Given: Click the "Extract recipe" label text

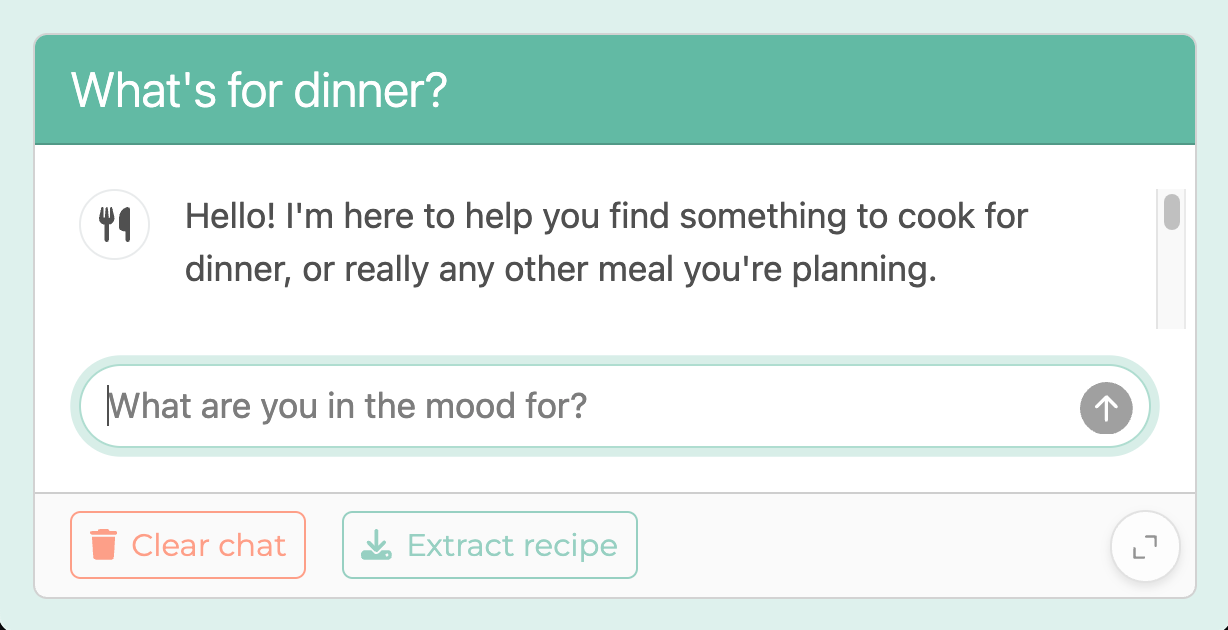Looking at the screenshot, I should (512, 545).
